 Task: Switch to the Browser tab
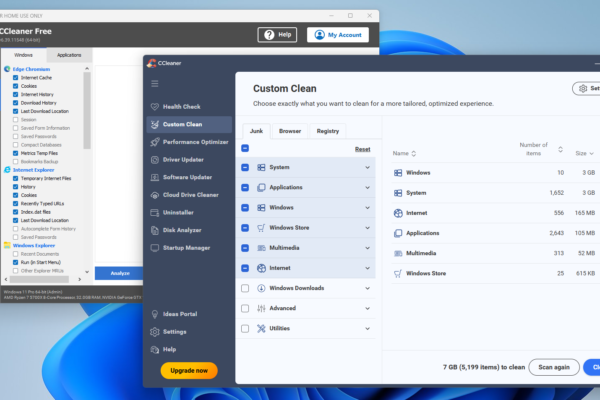[x=290, y=130]
